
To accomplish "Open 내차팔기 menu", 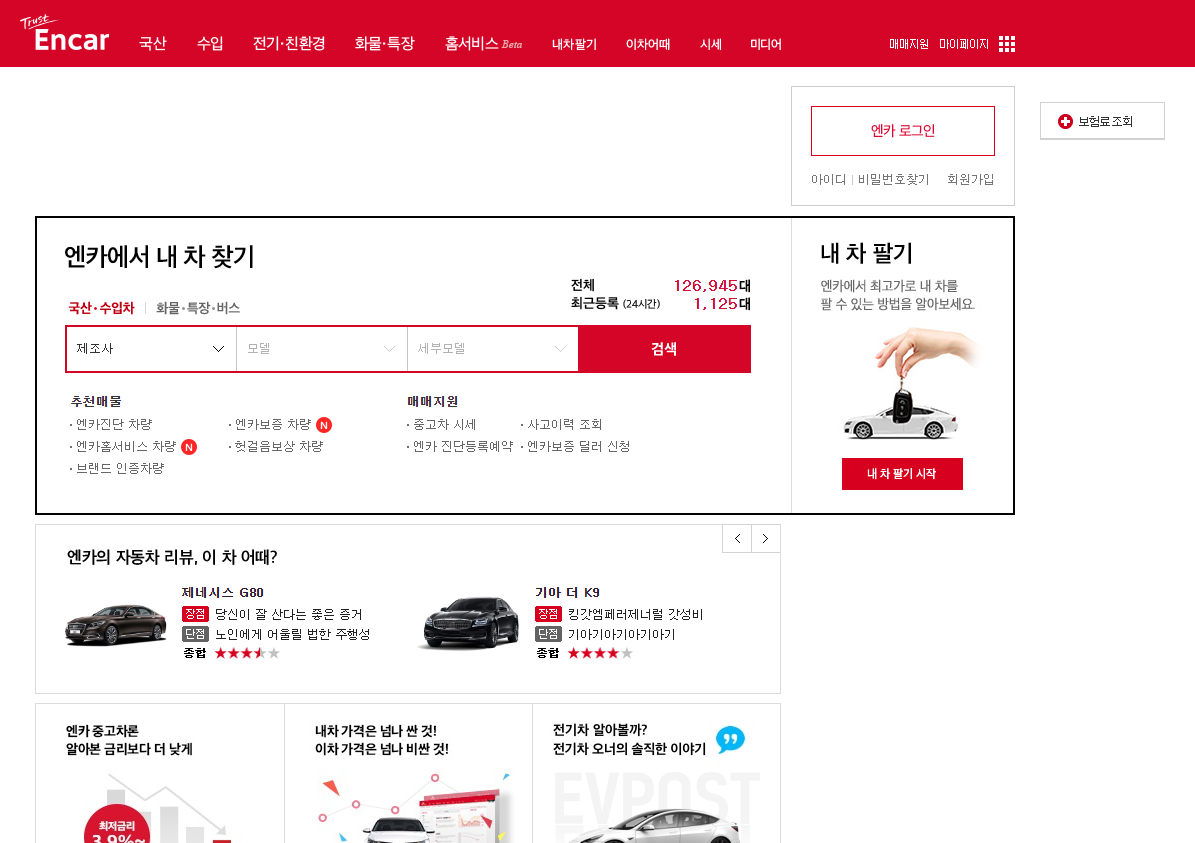I will (574, 44).
